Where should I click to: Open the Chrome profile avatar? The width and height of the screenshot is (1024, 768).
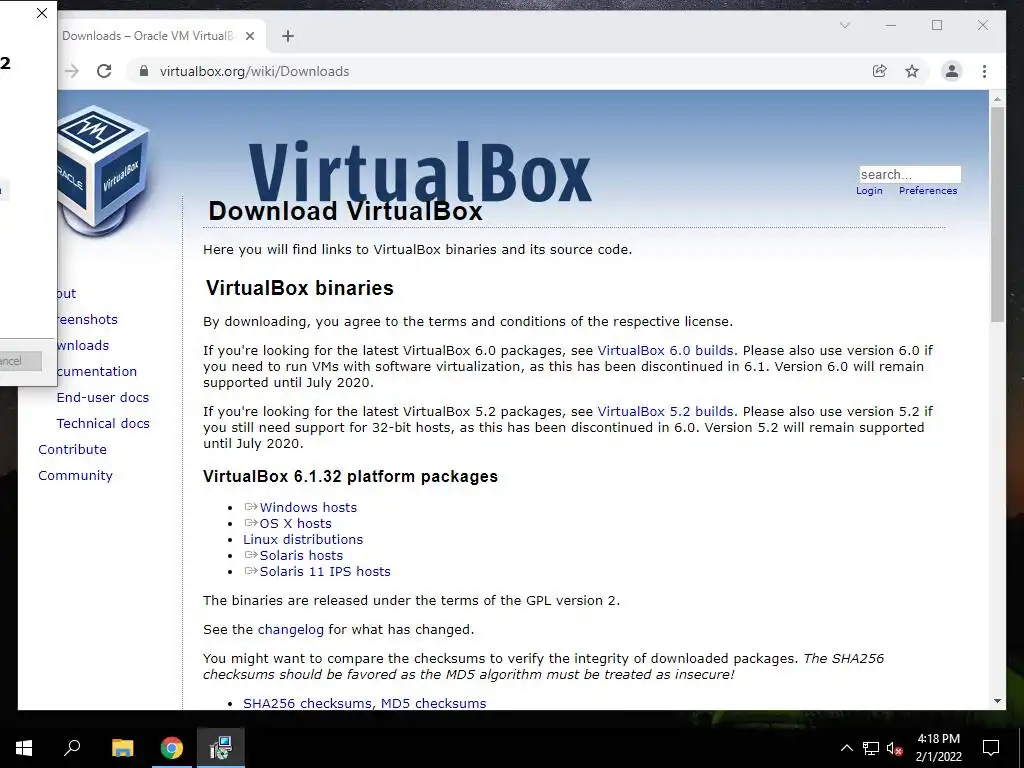pyautogui.click(x=952, y=71)
